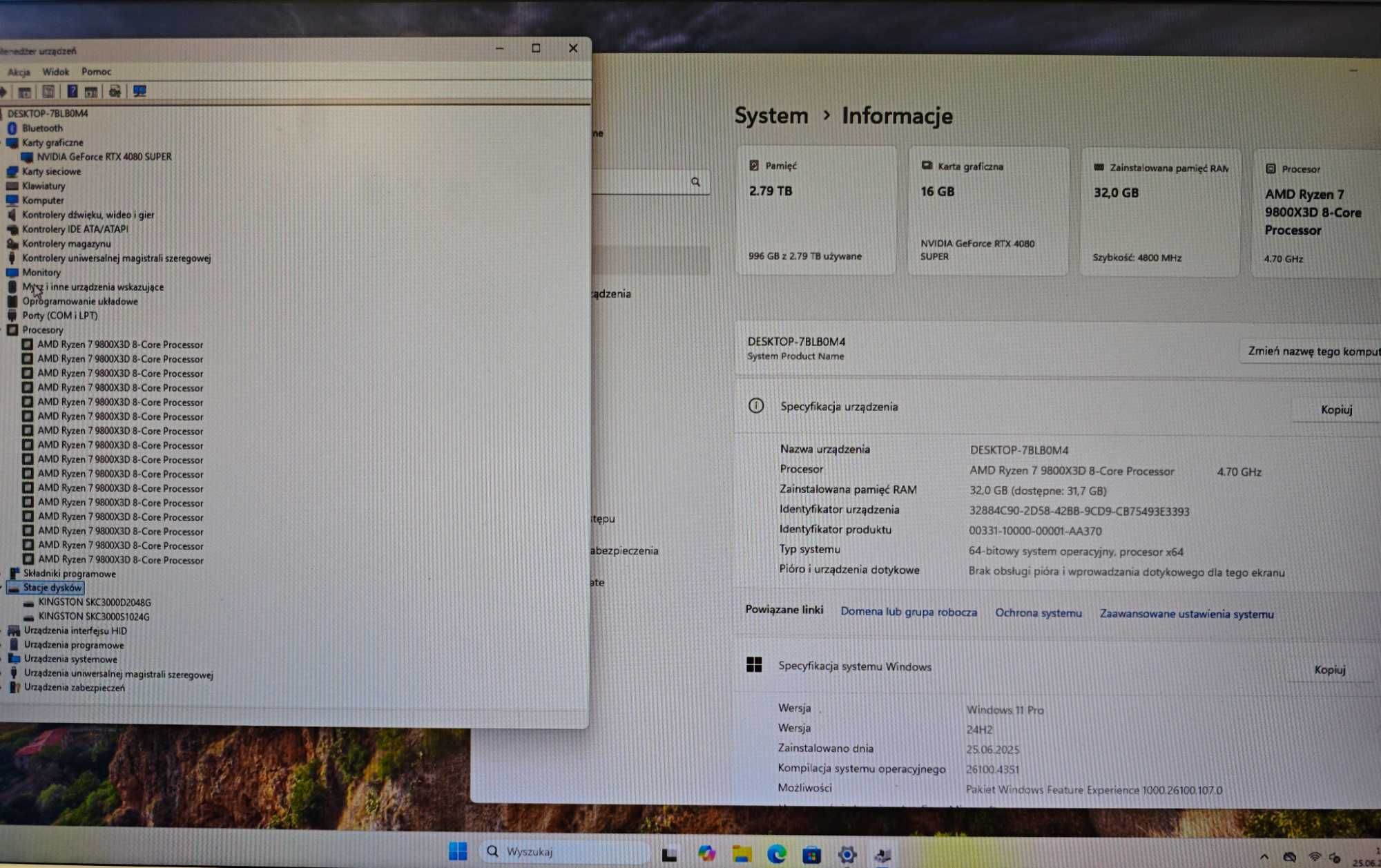Select KINGSTON SKC3000S1024G drive
Image resolution: width=1381 pixels, height=868 pixels.
click(93, 617)
